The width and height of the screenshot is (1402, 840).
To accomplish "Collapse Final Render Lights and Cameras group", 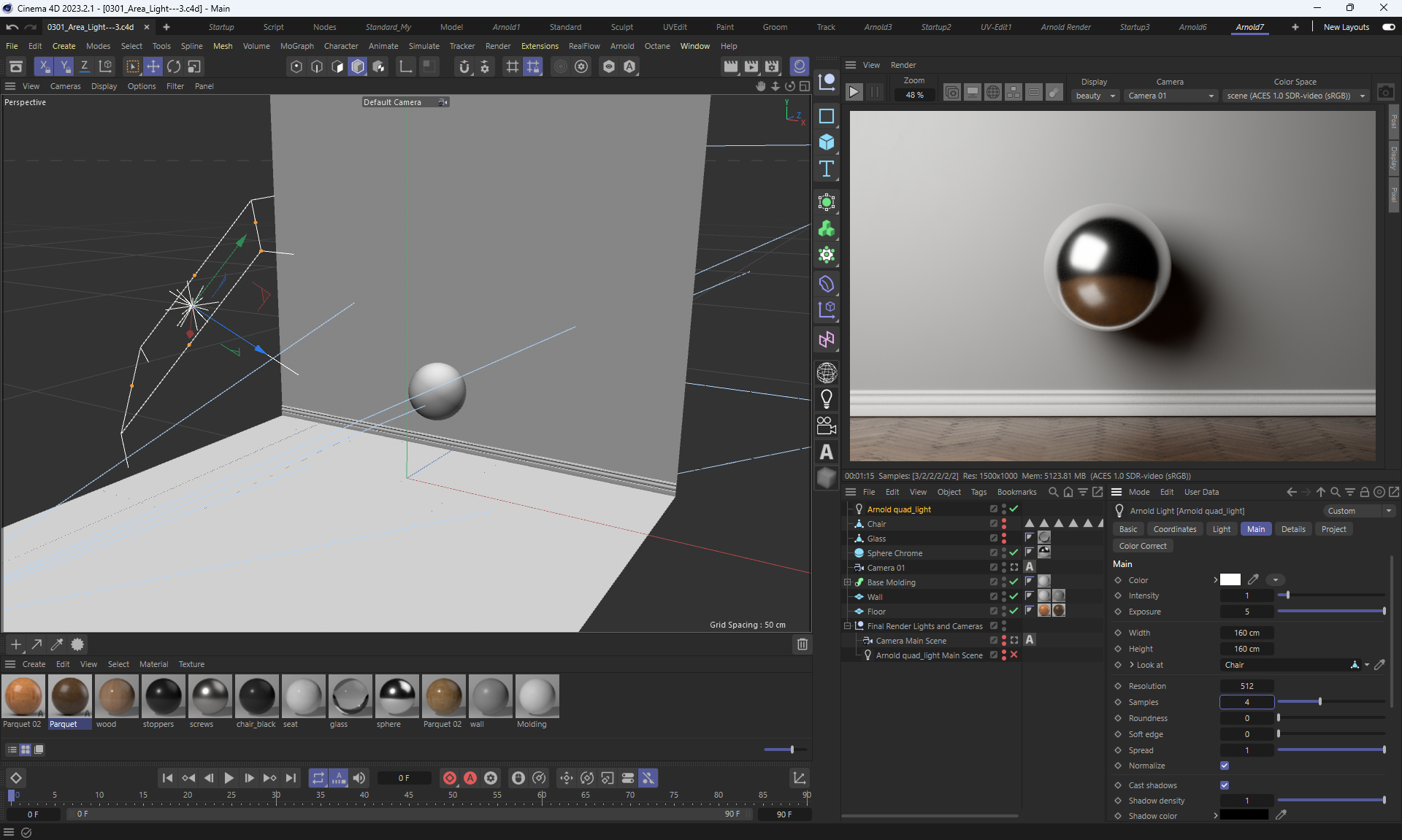I will coord(847,626).
